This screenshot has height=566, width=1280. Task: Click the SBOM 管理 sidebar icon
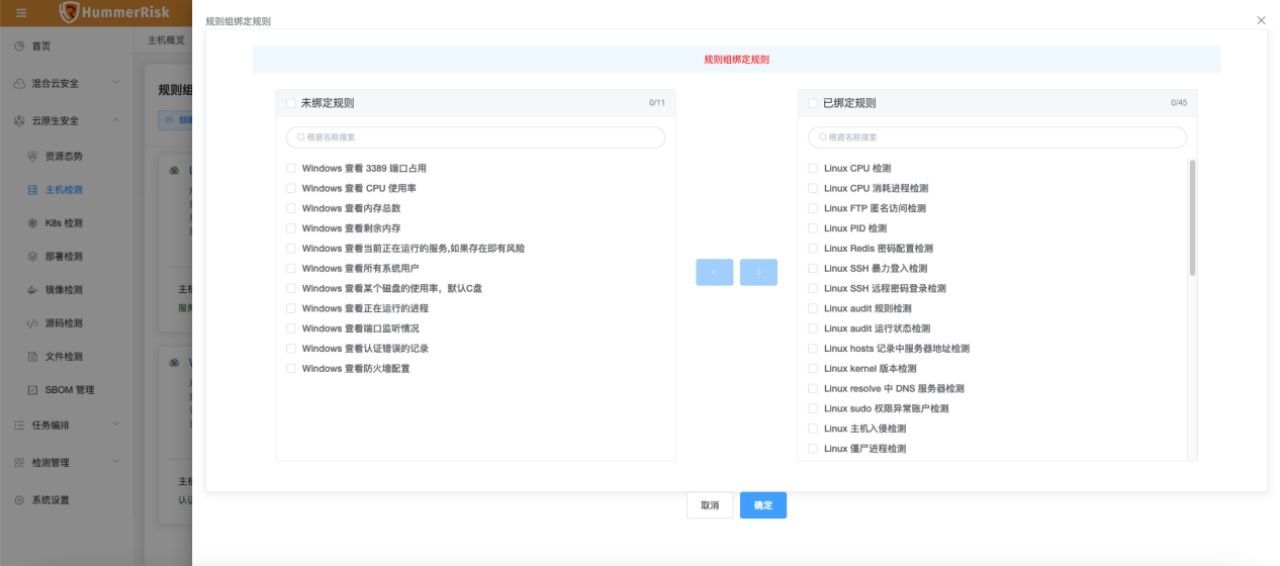click(x=32, y=390)
